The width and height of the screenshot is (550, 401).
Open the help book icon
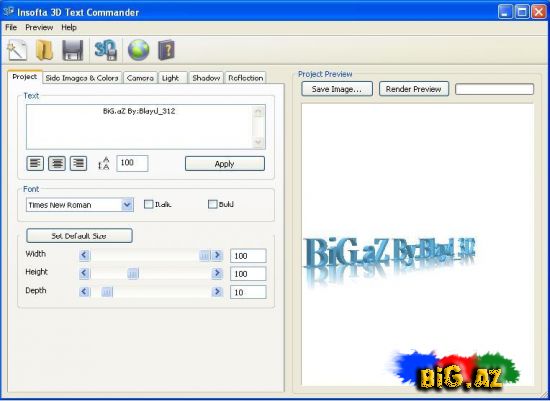tap(166, 50)
